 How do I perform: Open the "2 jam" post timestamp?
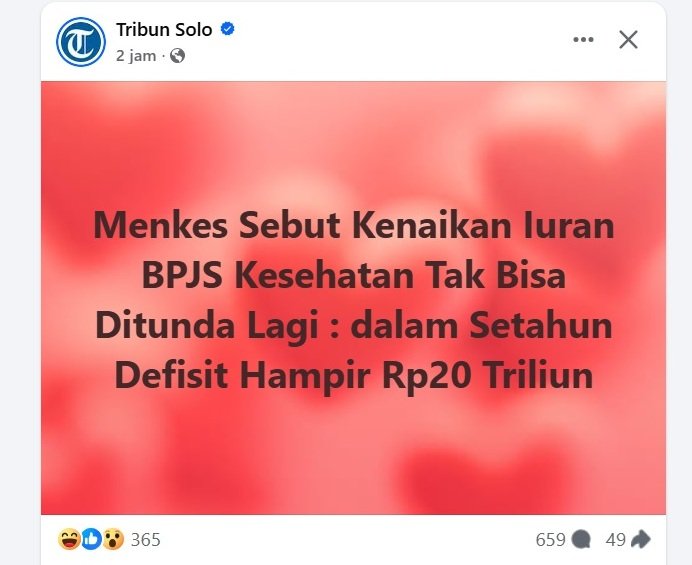136,56
